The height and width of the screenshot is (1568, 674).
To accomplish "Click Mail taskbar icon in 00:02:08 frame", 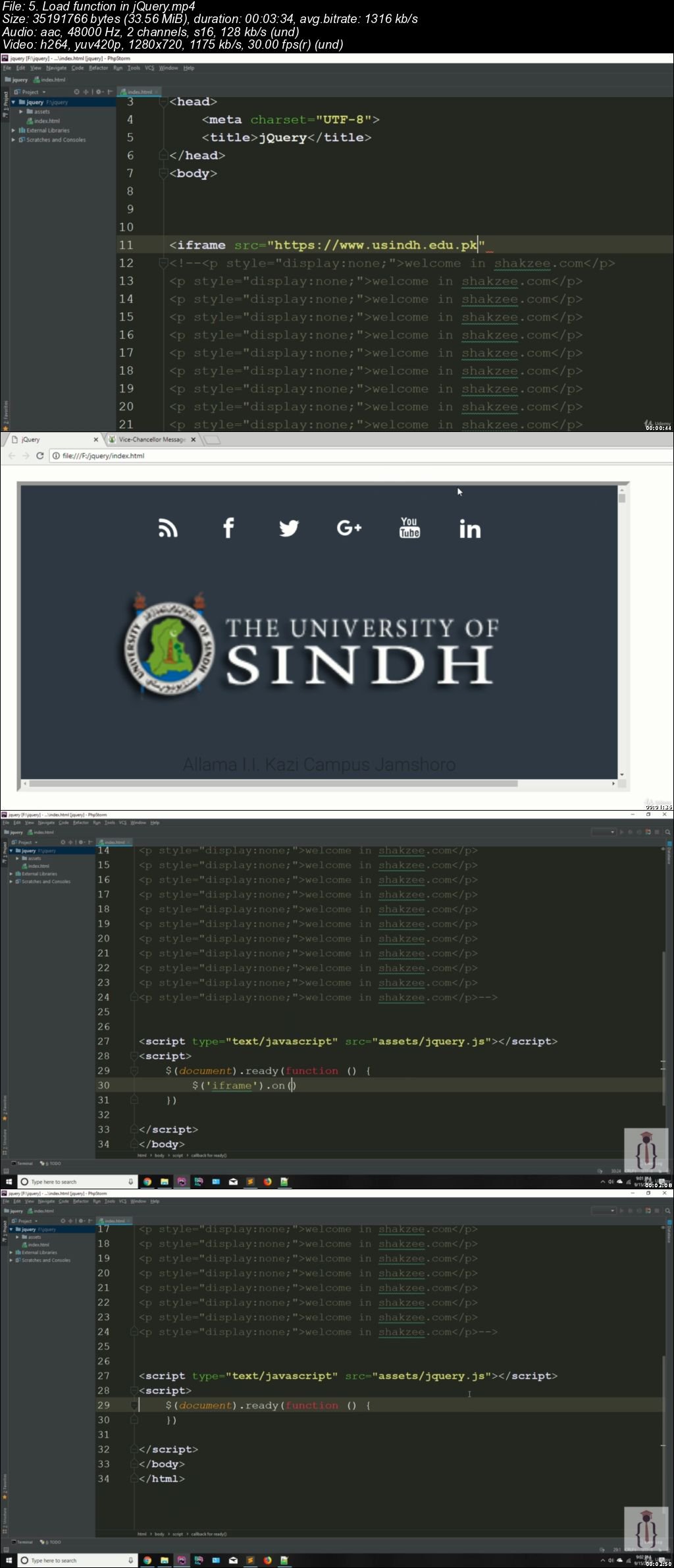I will coord(233,1182).
